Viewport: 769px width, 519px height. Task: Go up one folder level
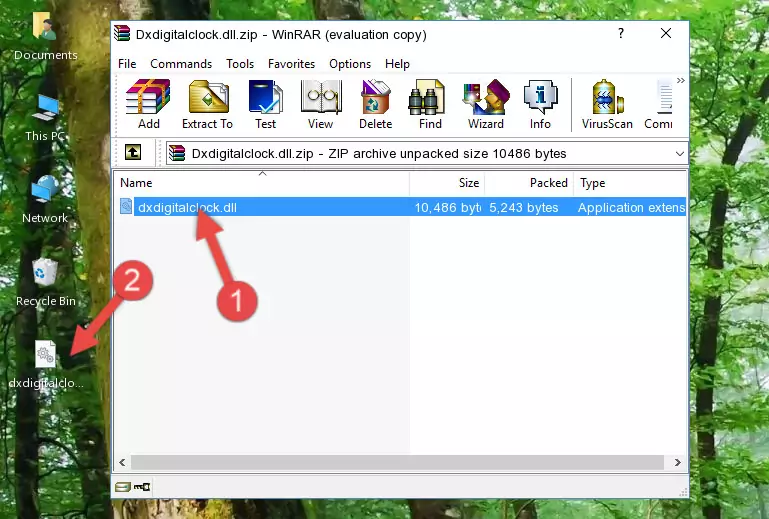coord(133,153)
